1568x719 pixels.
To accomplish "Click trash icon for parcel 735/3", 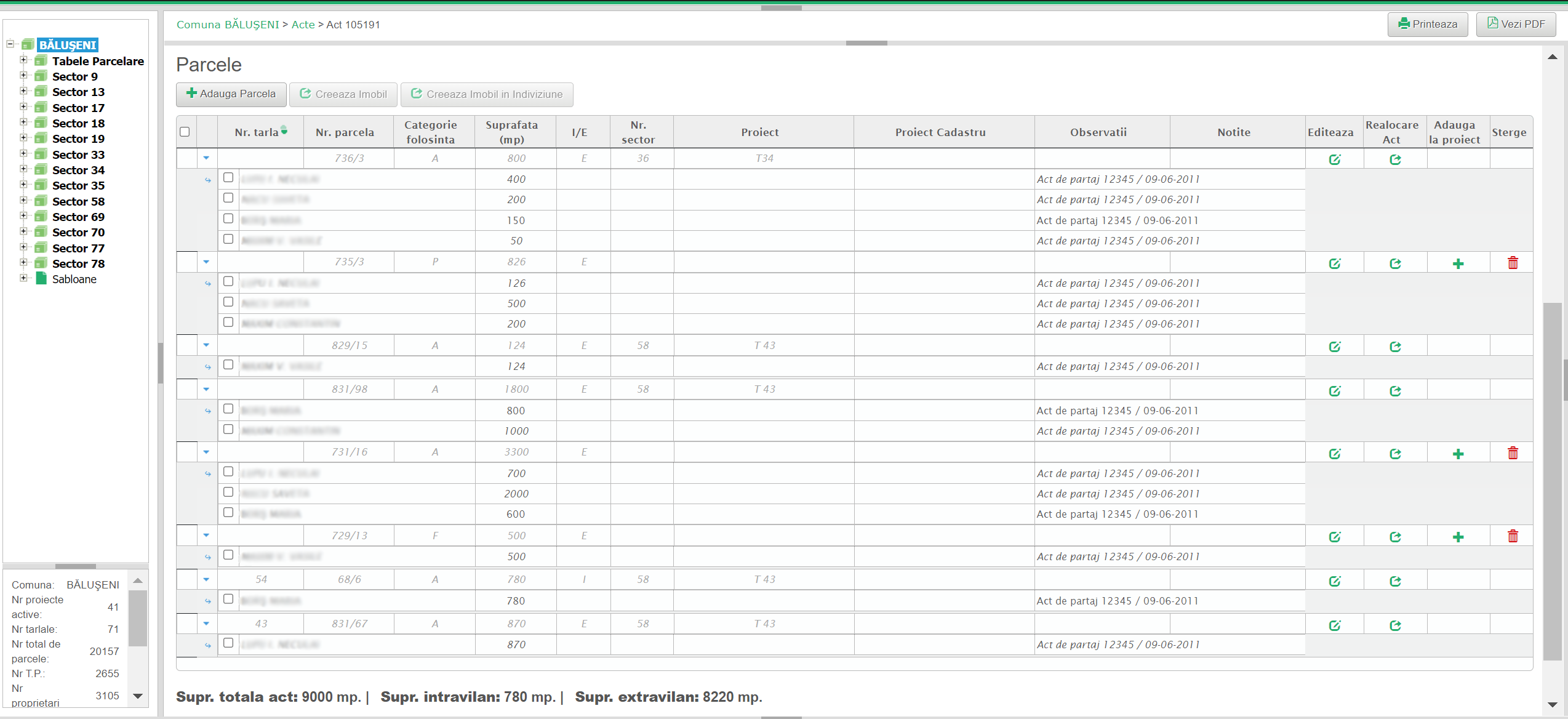I will [1513, 263].
